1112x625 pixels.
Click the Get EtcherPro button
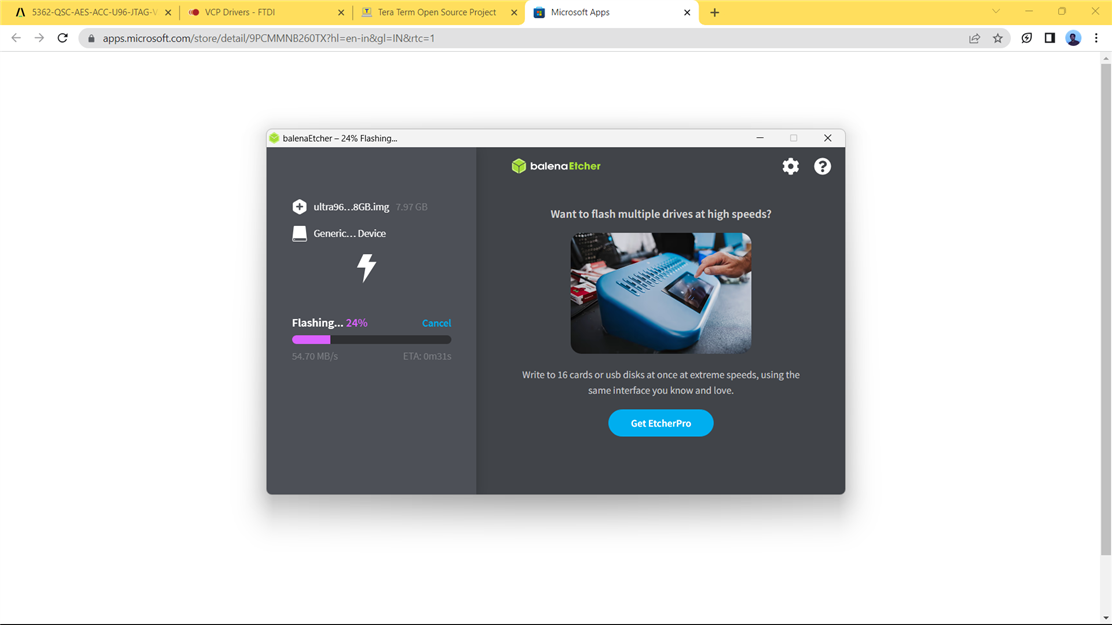click(x=660, y=423)
